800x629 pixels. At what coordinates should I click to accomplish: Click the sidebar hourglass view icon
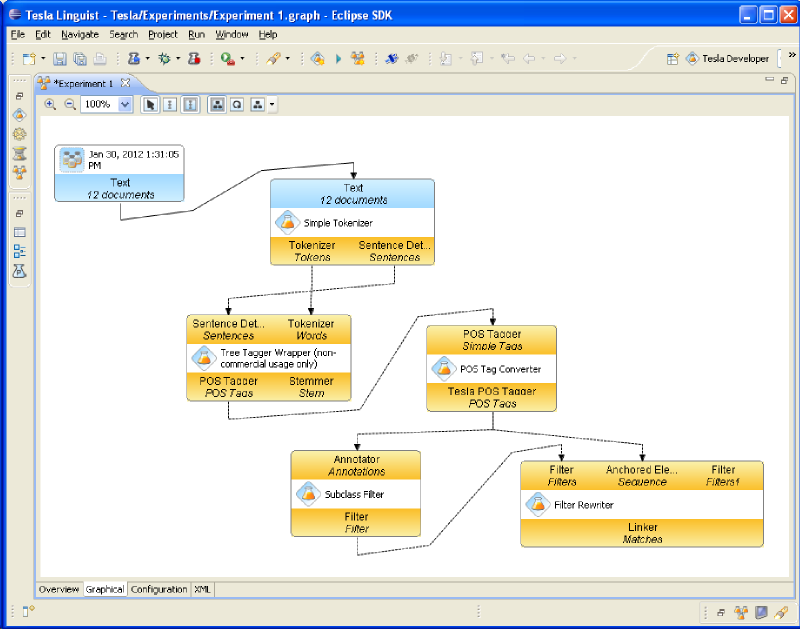tap(19, 154)
